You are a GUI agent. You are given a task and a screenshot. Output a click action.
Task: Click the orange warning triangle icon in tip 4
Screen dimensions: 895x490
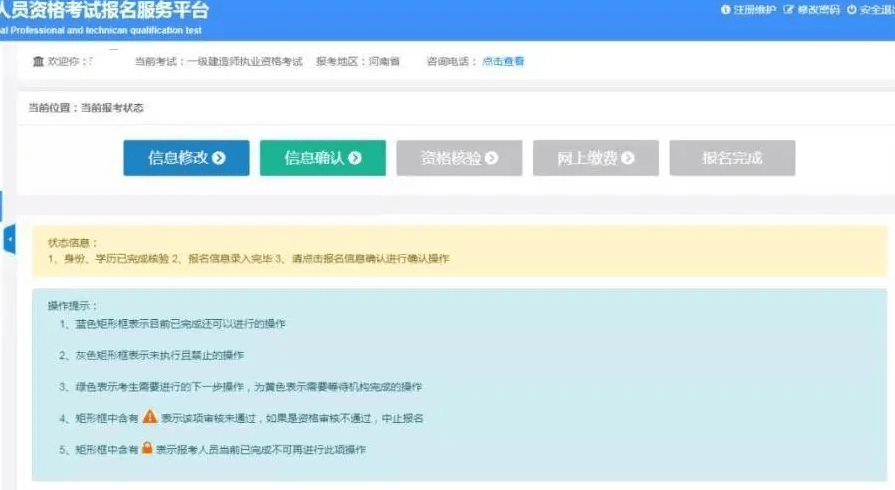coord(150,416)
